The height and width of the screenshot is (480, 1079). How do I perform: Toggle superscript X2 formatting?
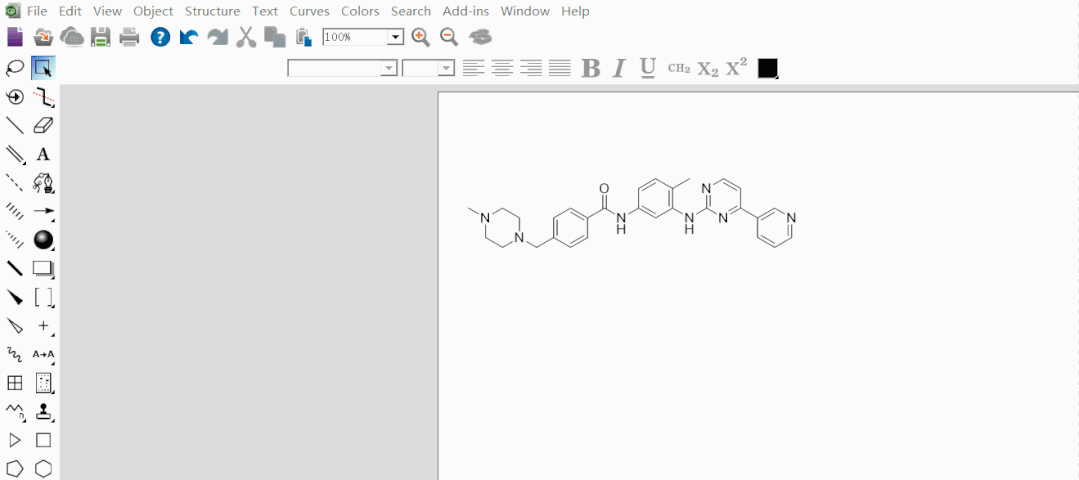(736, 67)
